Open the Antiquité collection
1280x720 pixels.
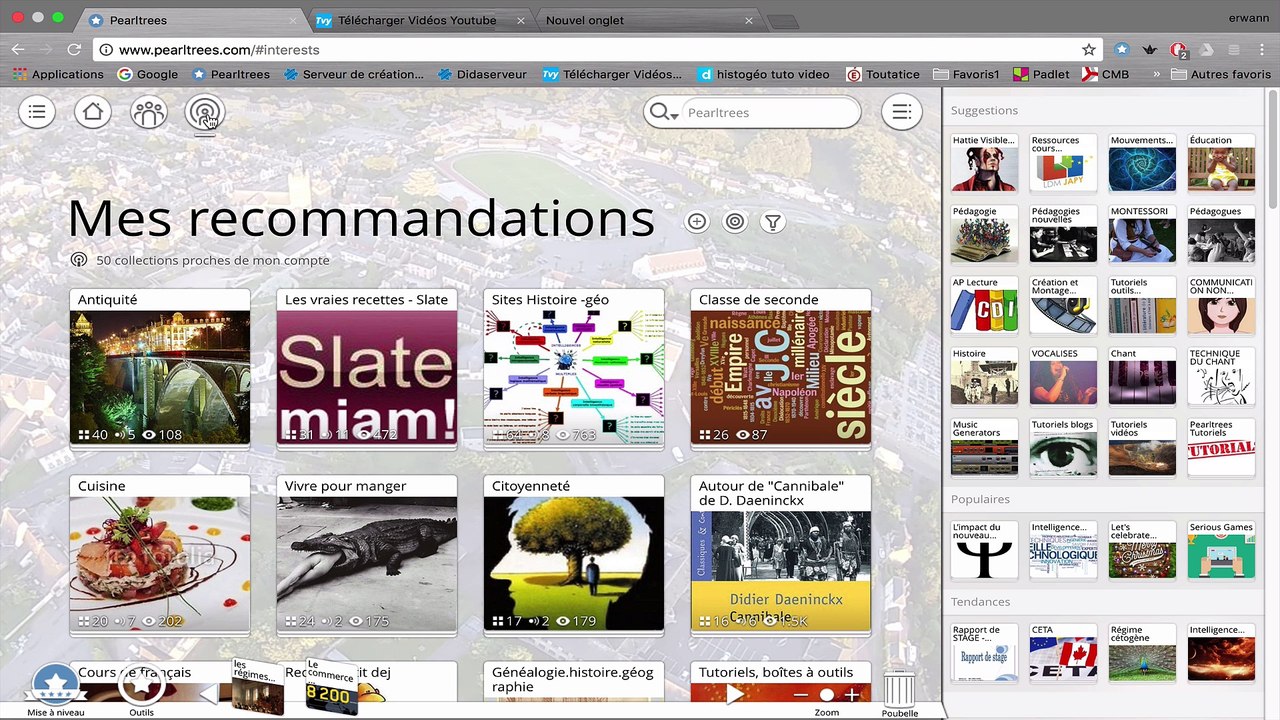click(x=160, y=367)
